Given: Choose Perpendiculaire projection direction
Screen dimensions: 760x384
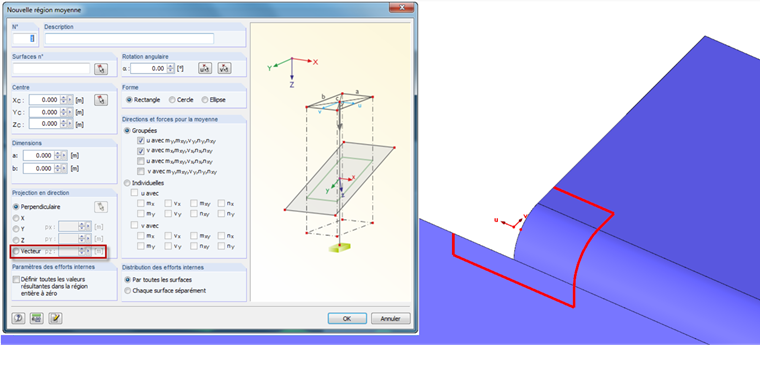Looking at the screenshot, I should [x=16, y=207].
